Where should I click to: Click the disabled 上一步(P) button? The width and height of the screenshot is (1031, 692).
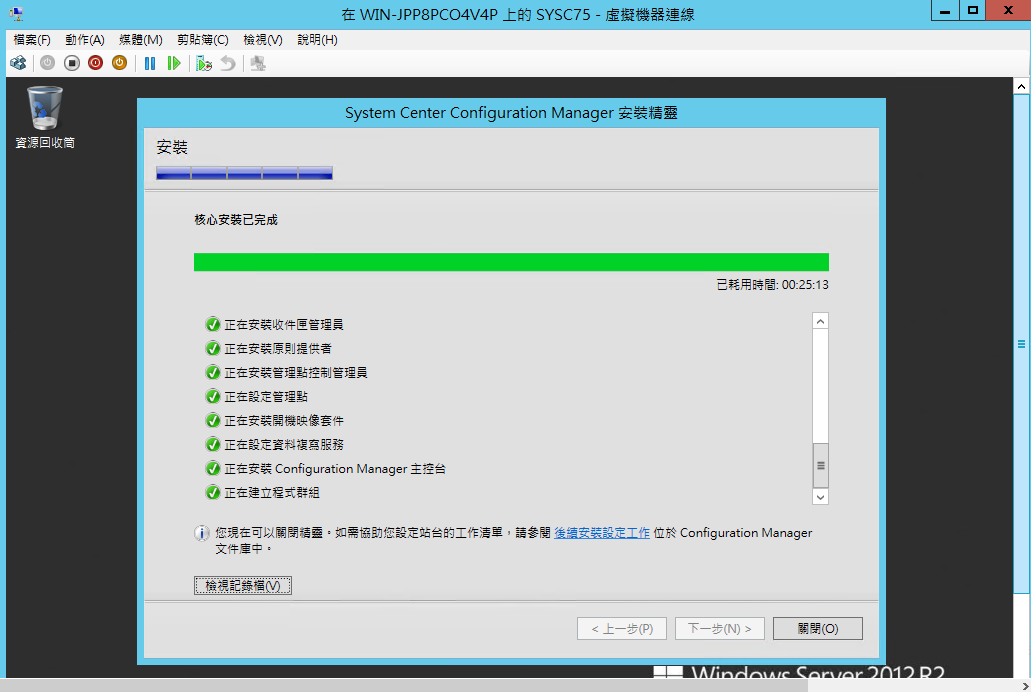pyautogui.click(x=622, y=628)
